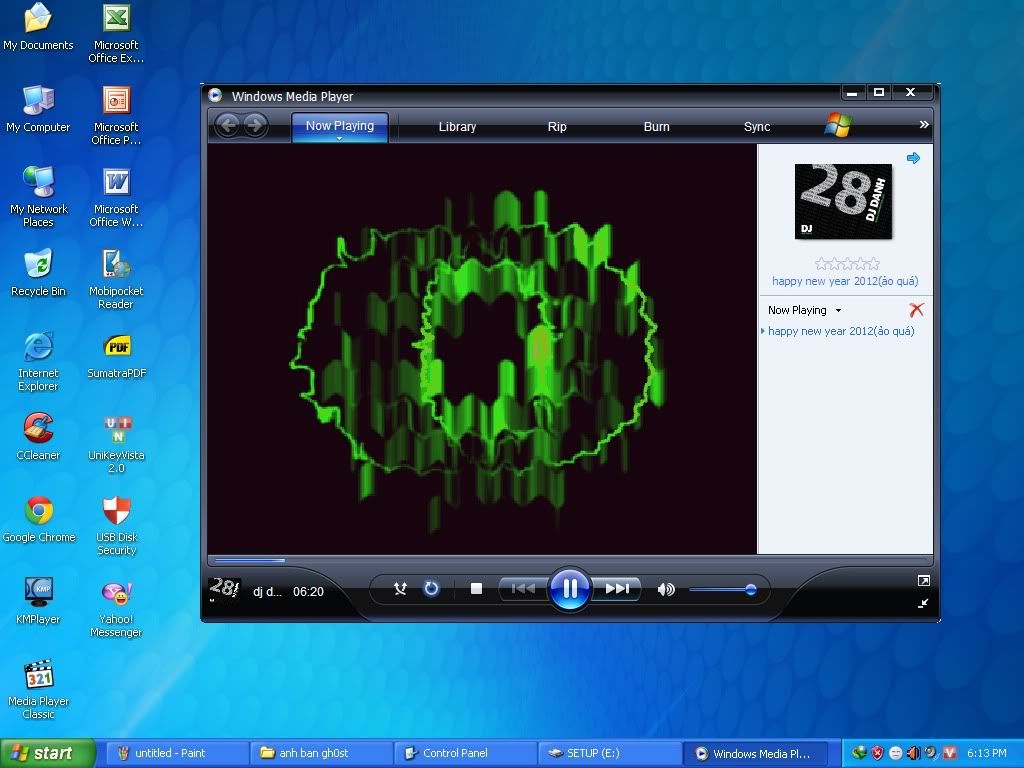Open the Recycle Bin

coord(38,273)
